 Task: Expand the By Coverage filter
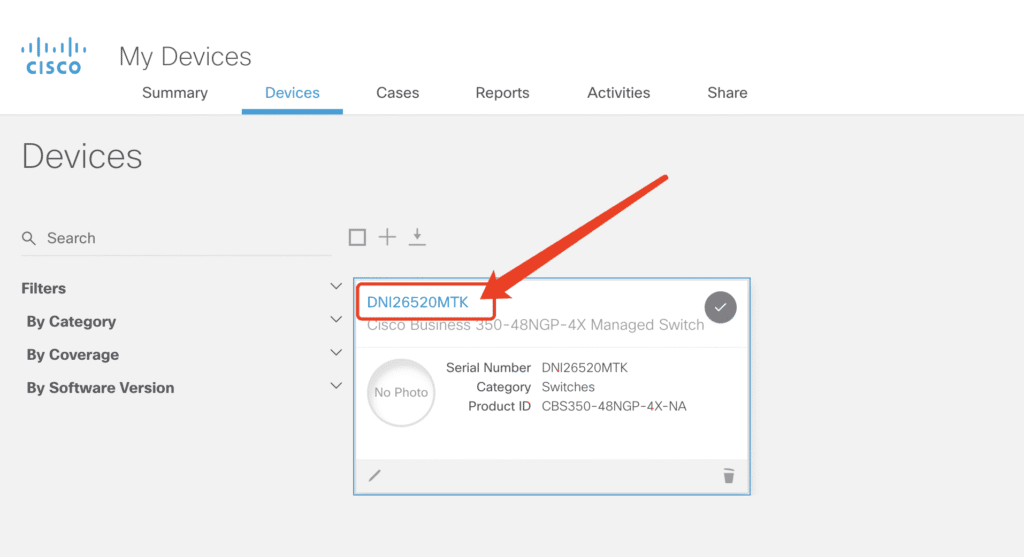[x=336, y=353]
